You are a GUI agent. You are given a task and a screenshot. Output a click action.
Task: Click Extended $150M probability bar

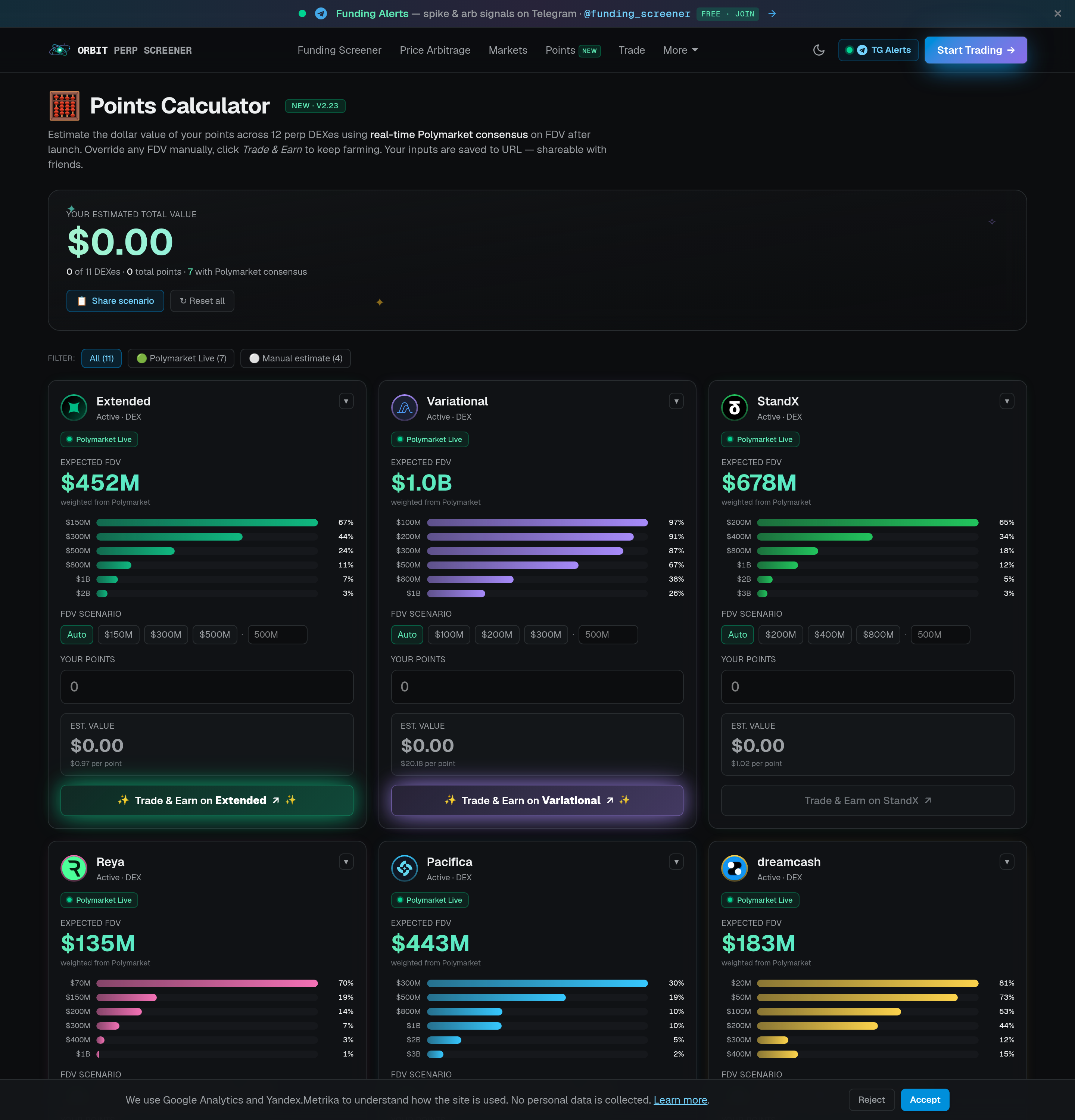pyautogui.click(x=207, y=523)
